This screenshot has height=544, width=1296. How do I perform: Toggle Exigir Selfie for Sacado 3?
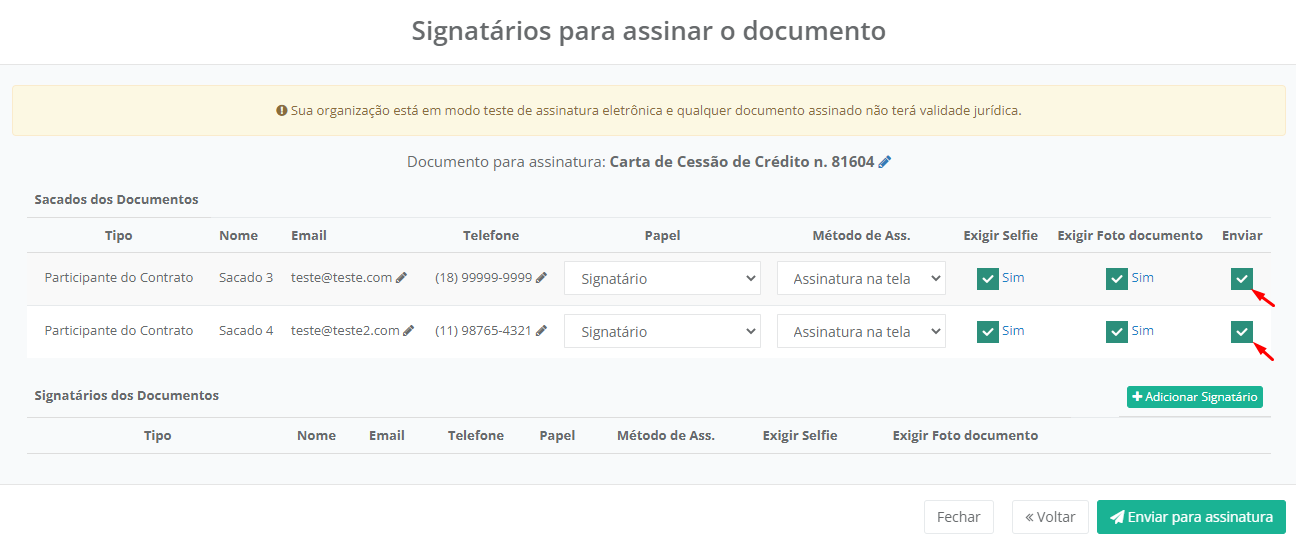[x=988, y=279]
